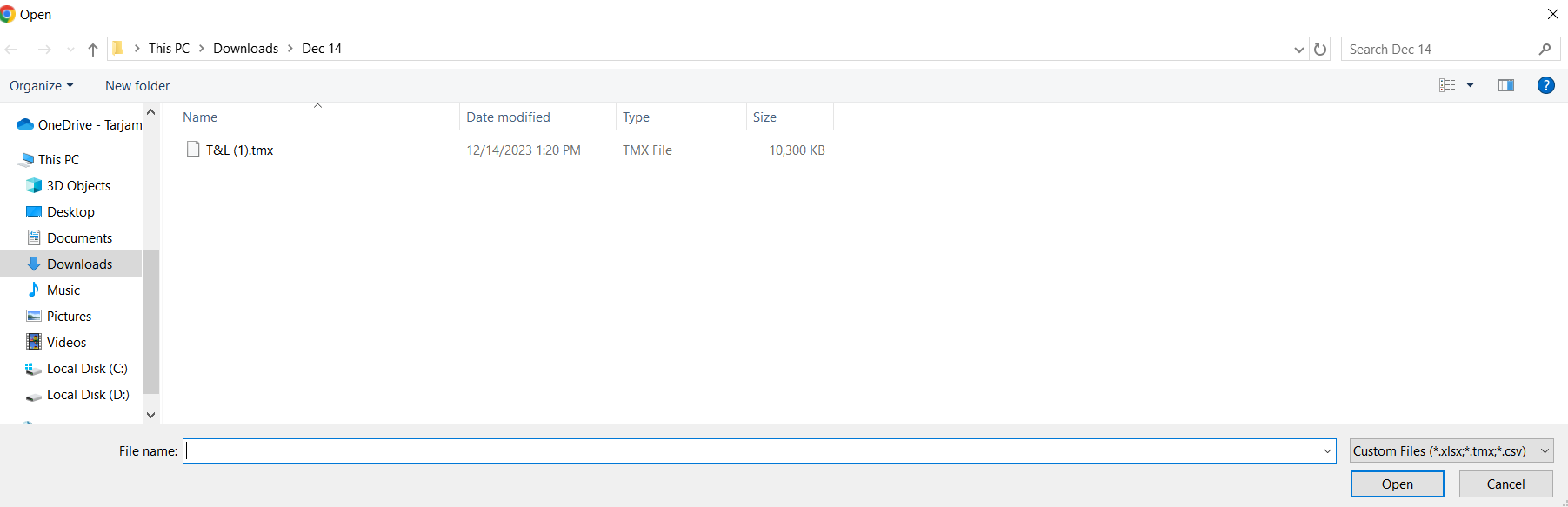Open the Organize dropdown menu
Screen dimensions: 1568x507
[41, 86]
